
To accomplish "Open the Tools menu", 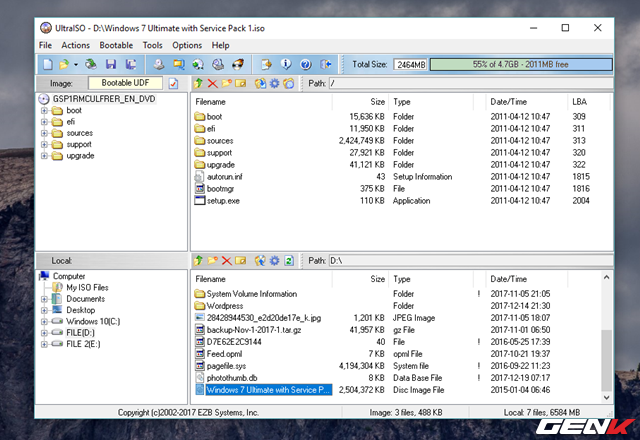I will tap(153, 45).
